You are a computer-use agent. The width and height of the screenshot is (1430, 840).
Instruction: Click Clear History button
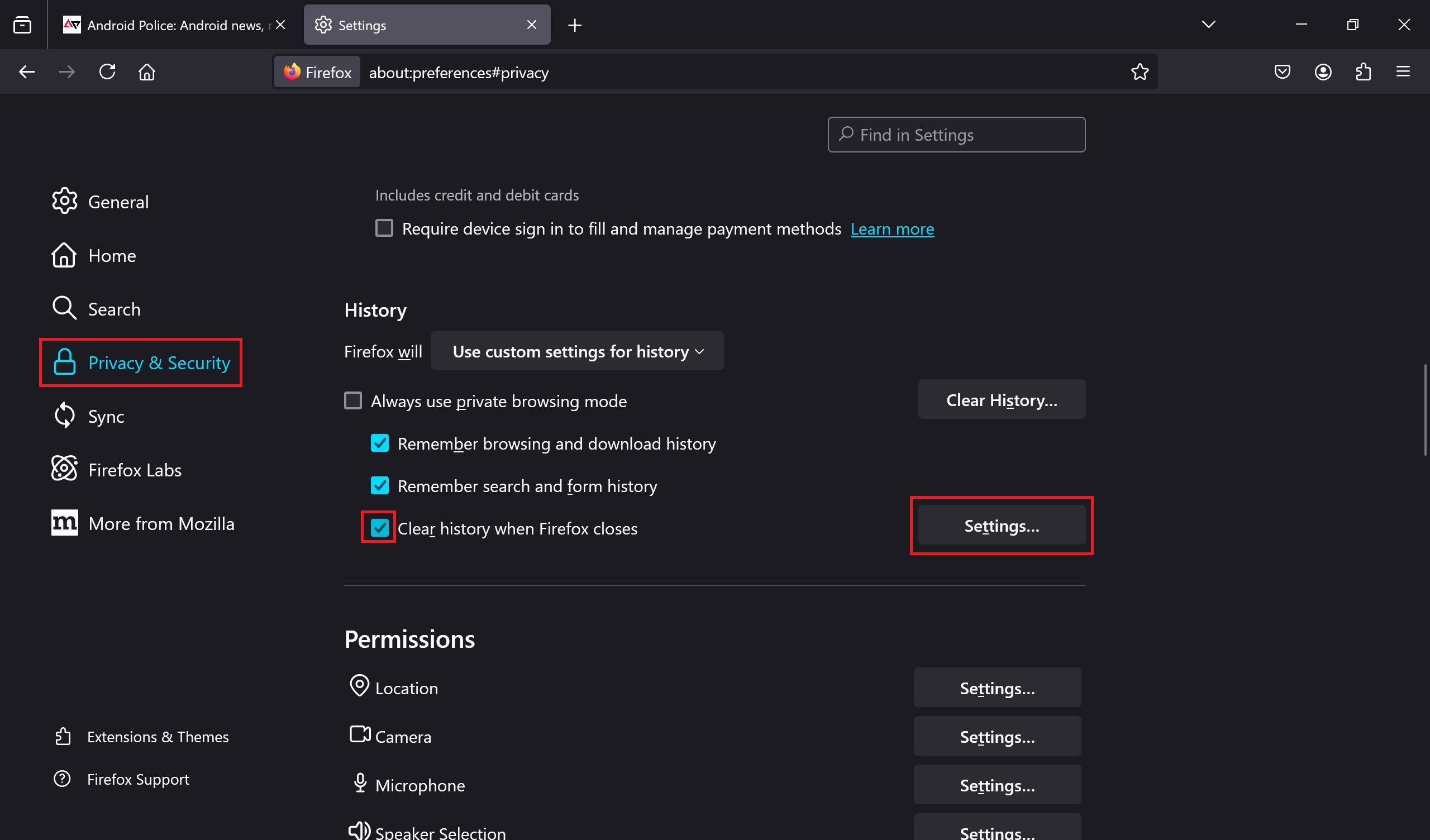point(1002,399)
